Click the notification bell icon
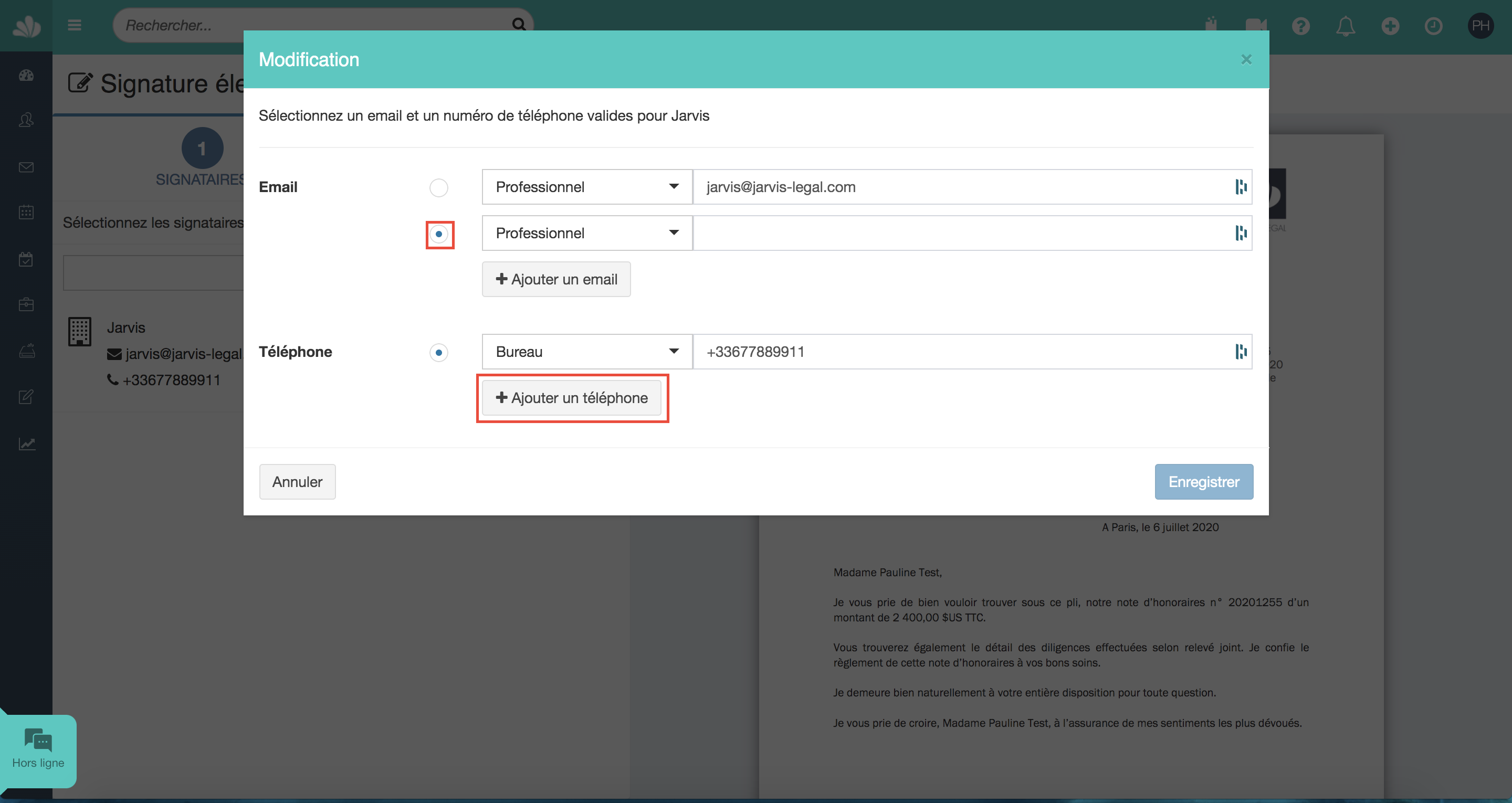Viewport: 1512px width, 803px height. coord(1345,26)
